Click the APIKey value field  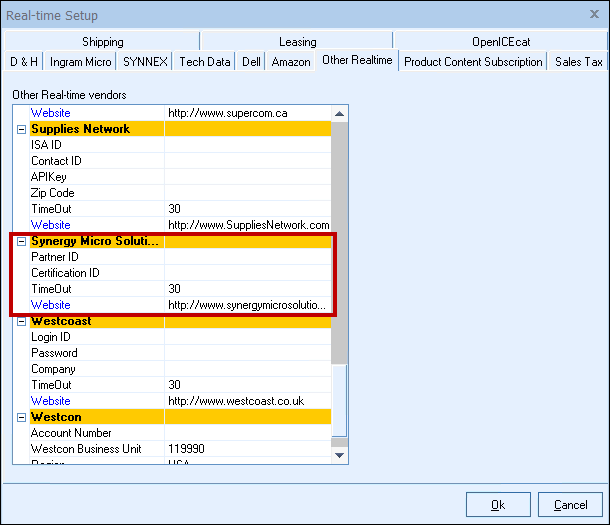tap(248, 177)
